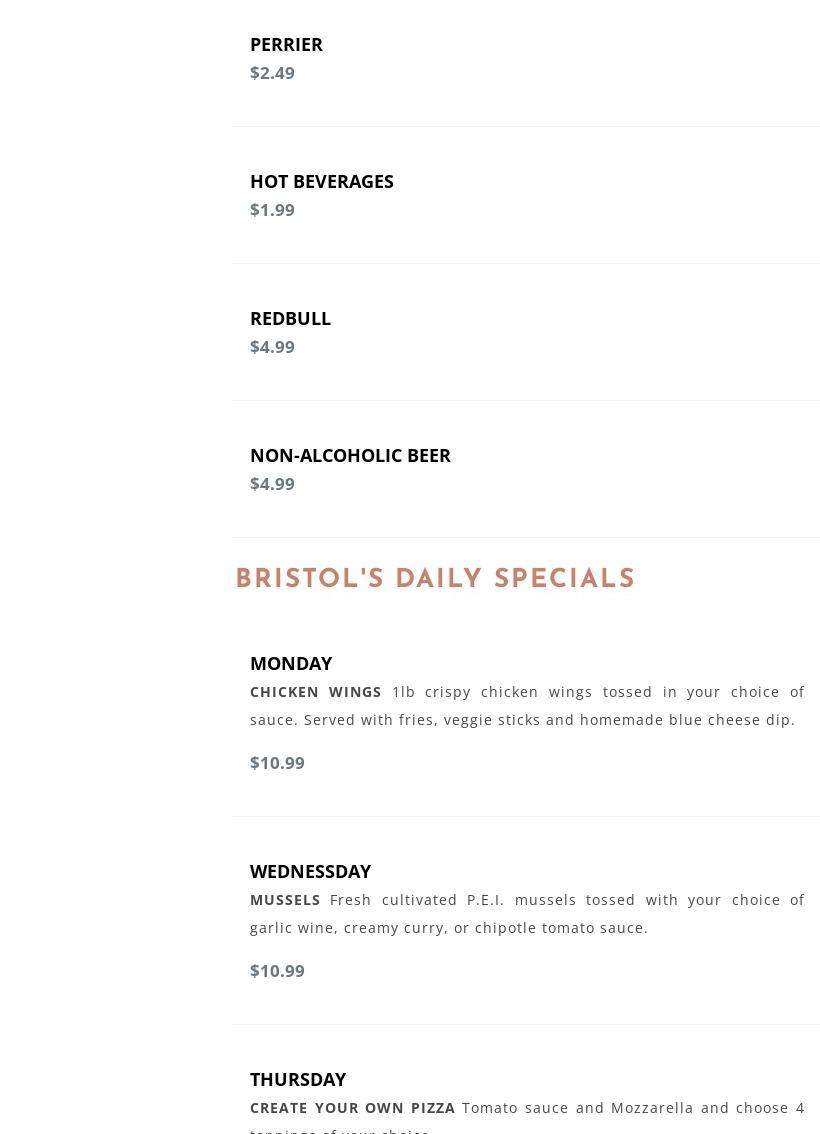Click the THURSDAY special title

click(298, 1079)
